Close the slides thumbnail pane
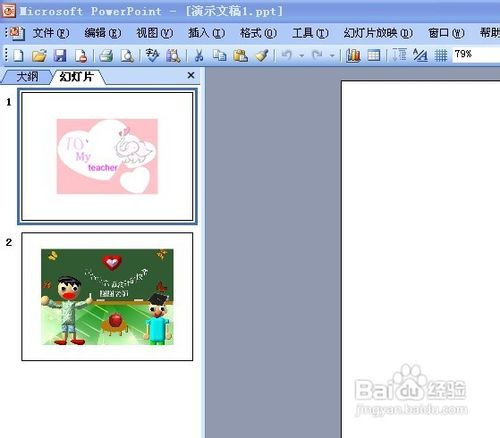The height and width of the screenshot is (438, 500). [x=191, y=76]
